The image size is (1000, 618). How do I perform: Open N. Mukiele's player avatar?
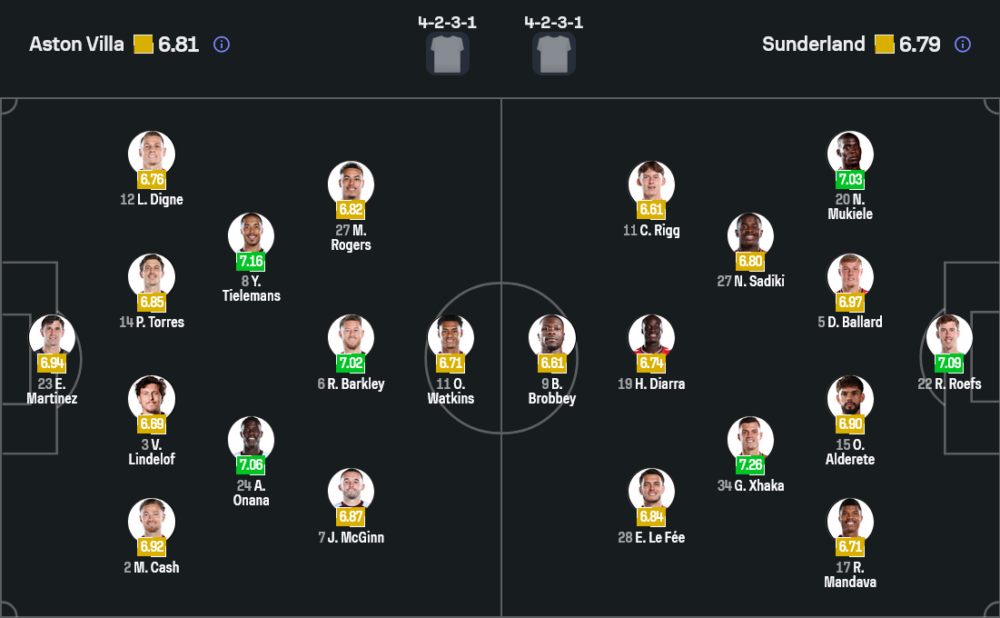pyautogui.click(x=850, y=153)
